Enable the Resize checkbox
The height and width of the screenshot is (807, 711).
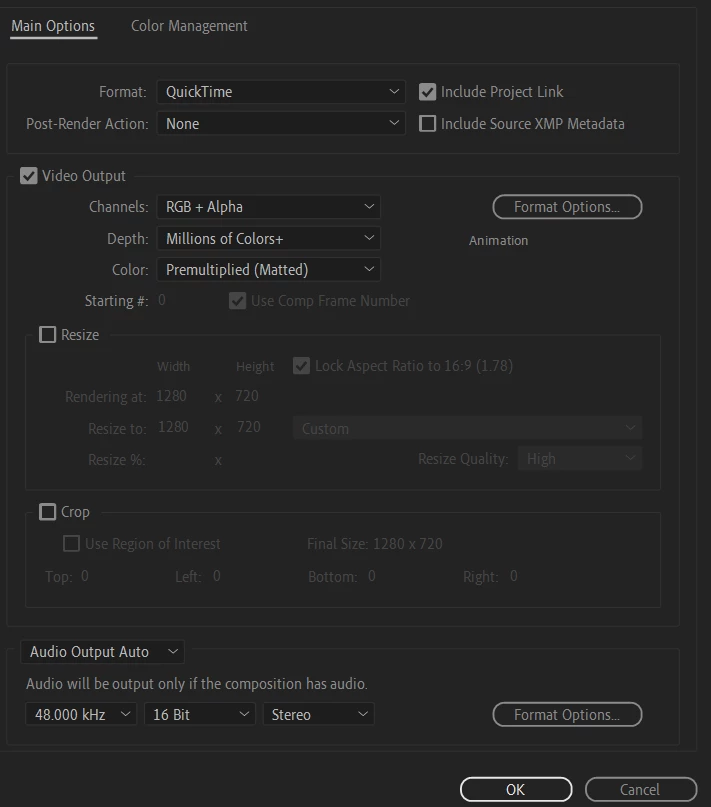[x=47, y=335]
